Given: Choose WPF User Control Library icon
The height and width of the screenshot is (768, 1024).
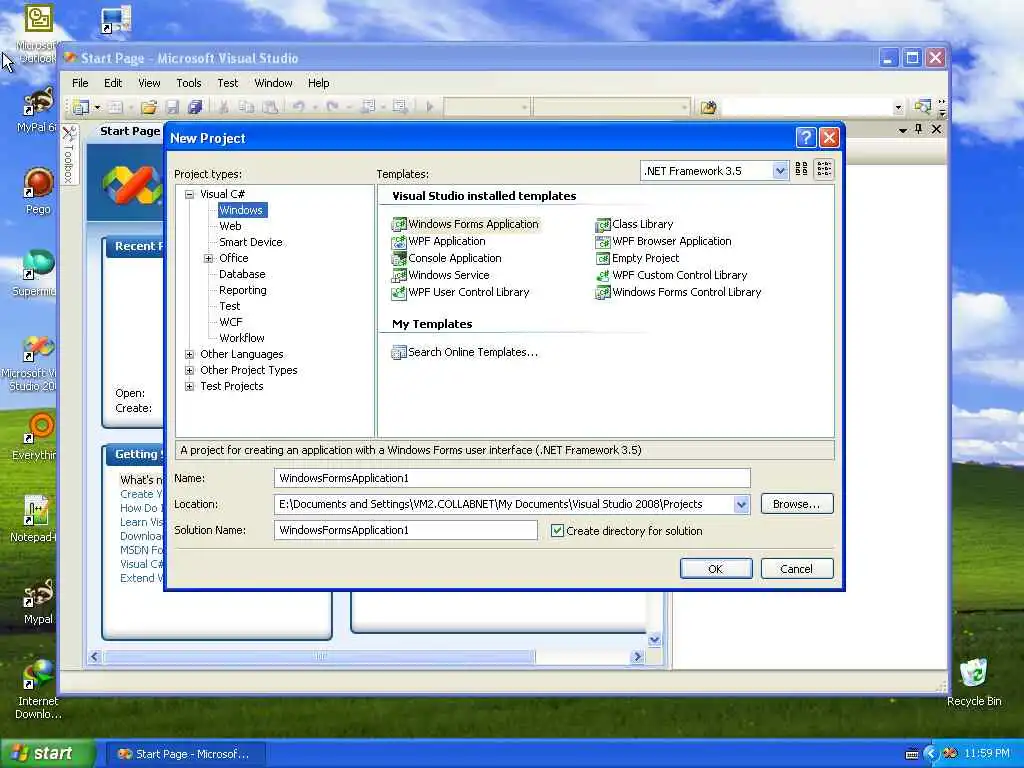Looking at the screenshot, I should (x=398, y=293).
